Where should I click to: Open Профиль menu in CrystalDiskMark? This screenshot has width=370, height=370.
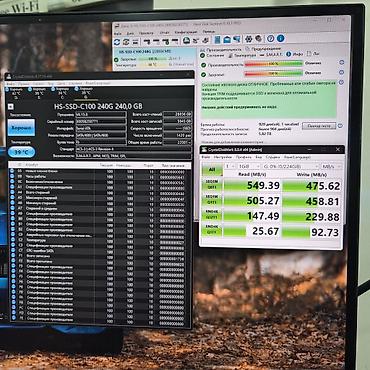243,157
